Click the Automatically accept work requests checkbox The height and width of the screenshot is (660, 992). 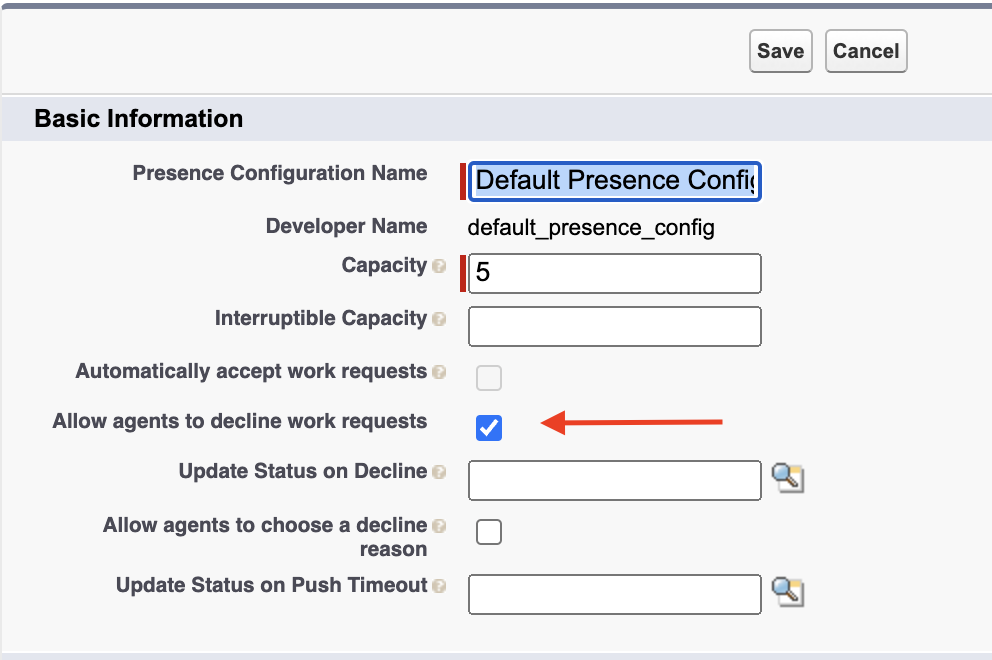click(489, 378)
